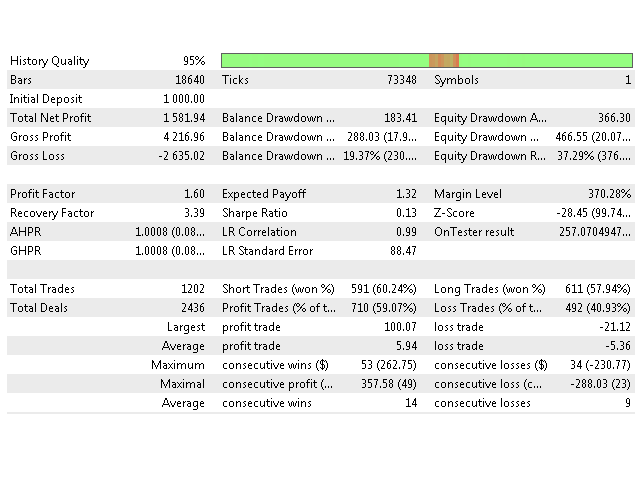Select the Initial Deposit value 1 000.00
640x480 pixels.
(x=184, y=99)
